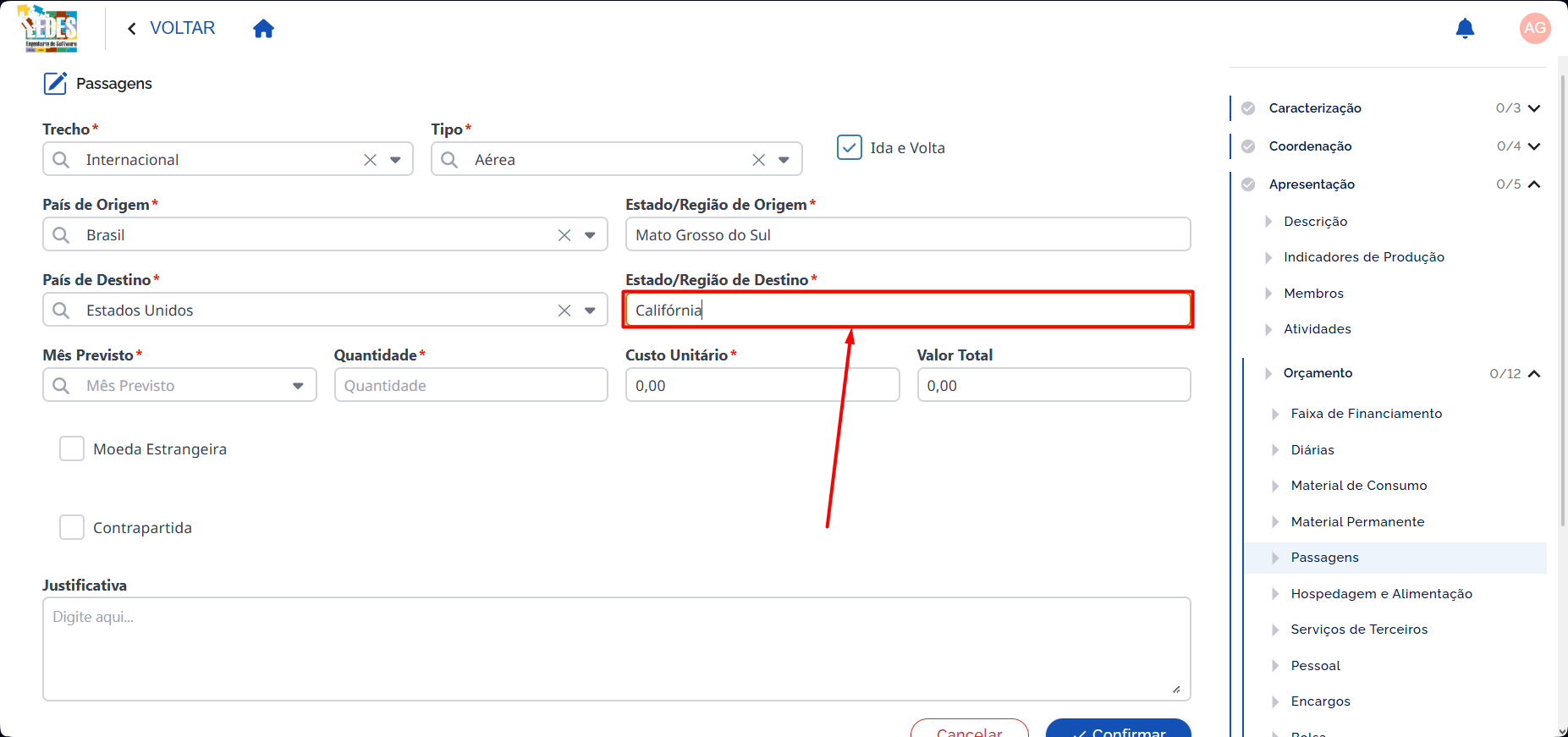This screenshot has height=737, width=1568.
Task: Select Pessoal in sidebar
Action: [1316, 666]
